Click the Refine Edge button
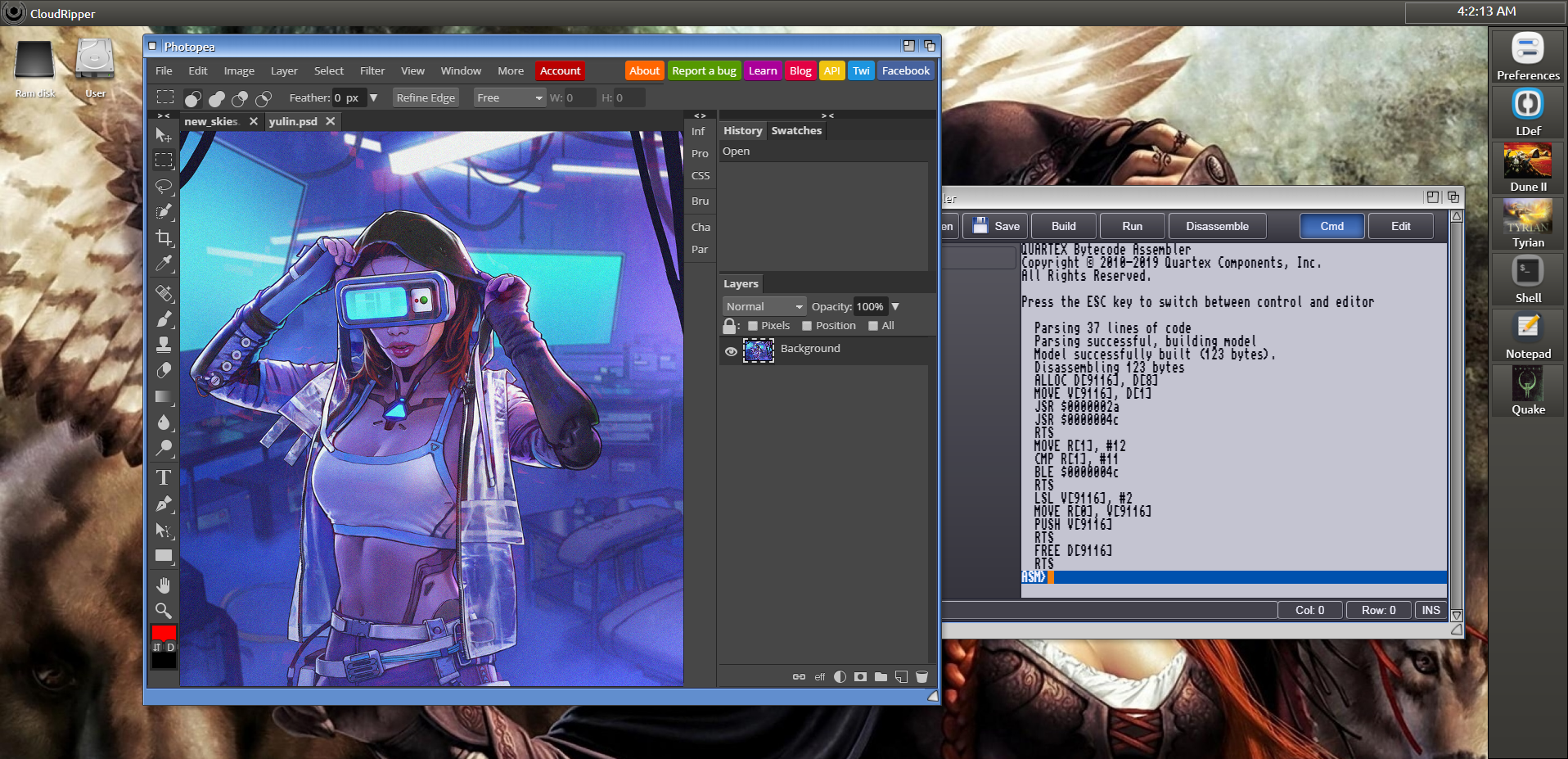This screenshot has height=759, width=1568. [x=426, y=97]
